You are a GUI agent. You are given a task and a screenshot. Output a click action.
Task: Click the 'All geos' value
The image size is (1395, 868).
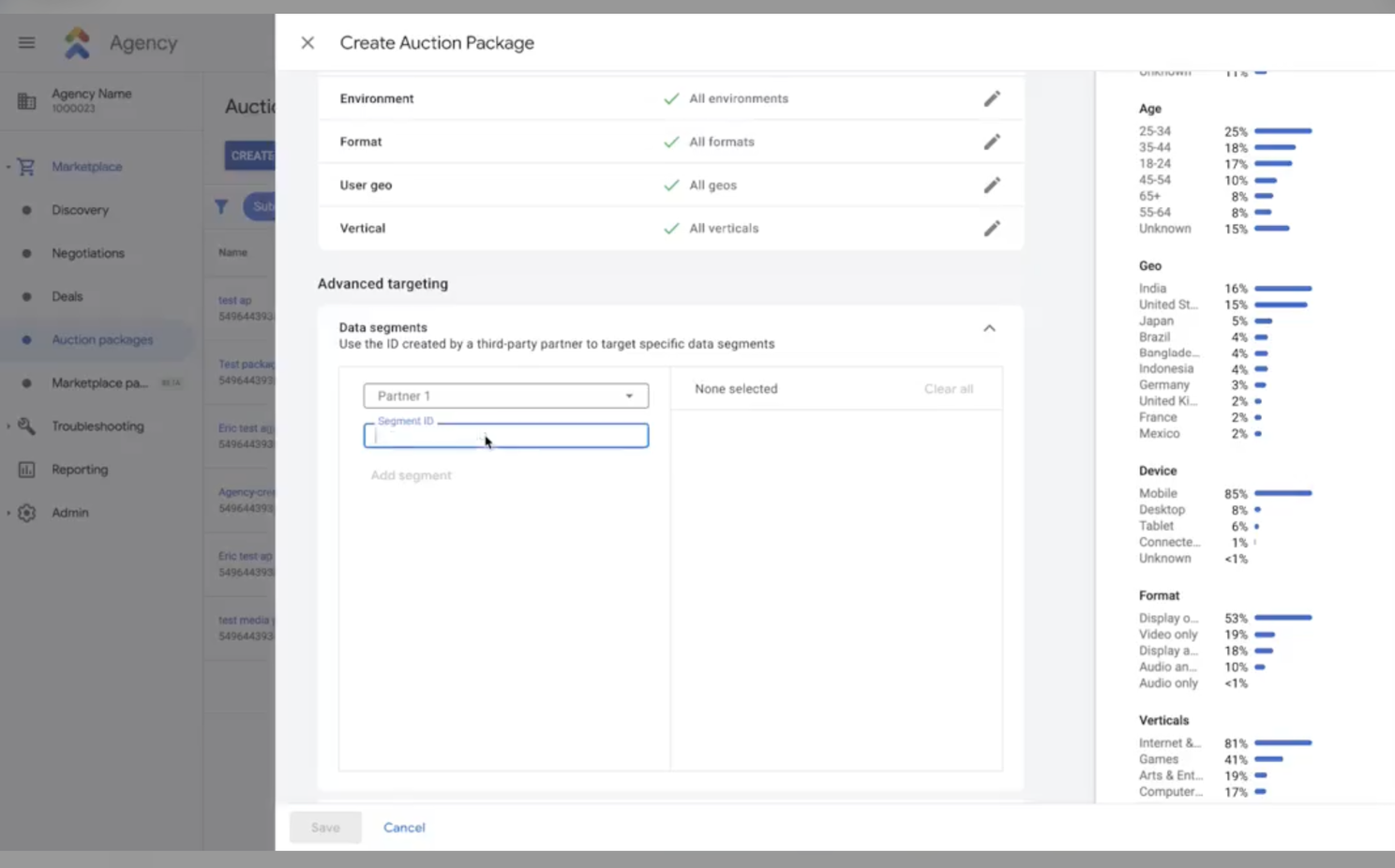712,185
